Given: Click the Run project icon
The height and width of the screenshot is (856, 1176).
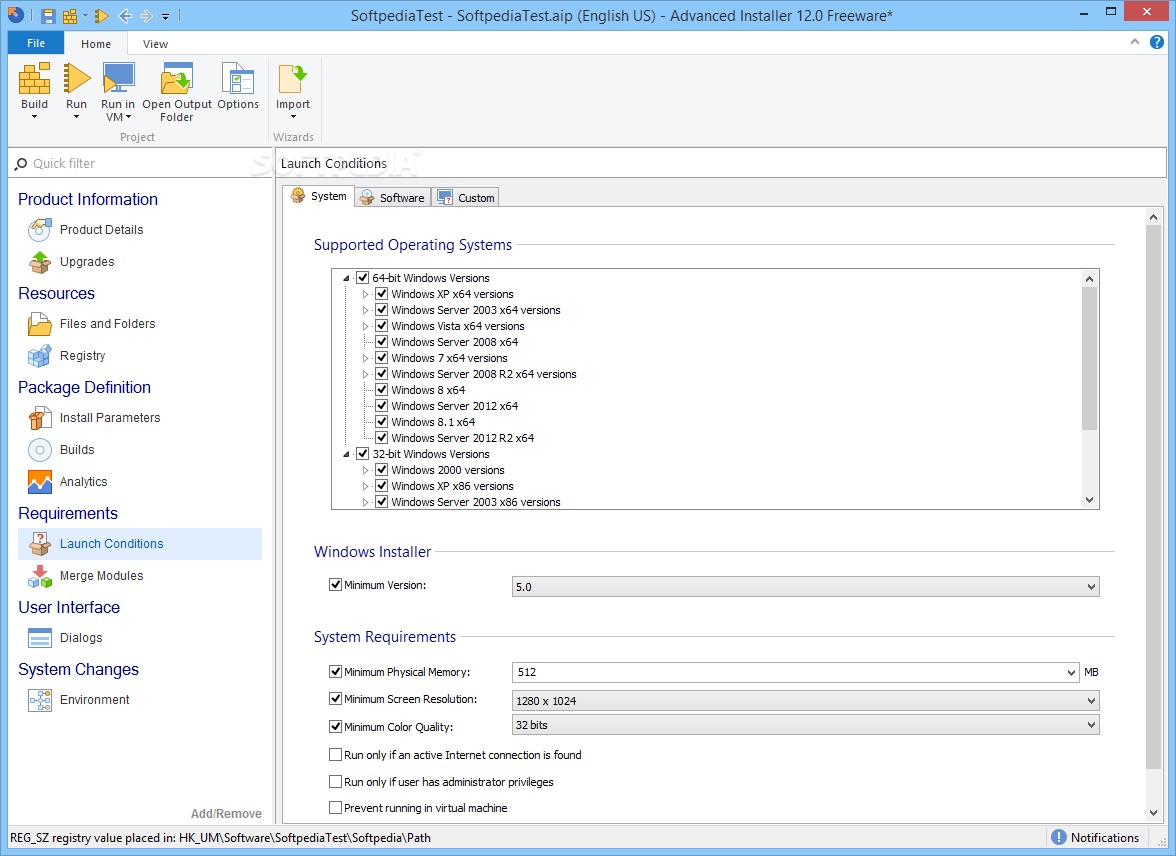Looking at the screenshot, I should tap(76, 79).
